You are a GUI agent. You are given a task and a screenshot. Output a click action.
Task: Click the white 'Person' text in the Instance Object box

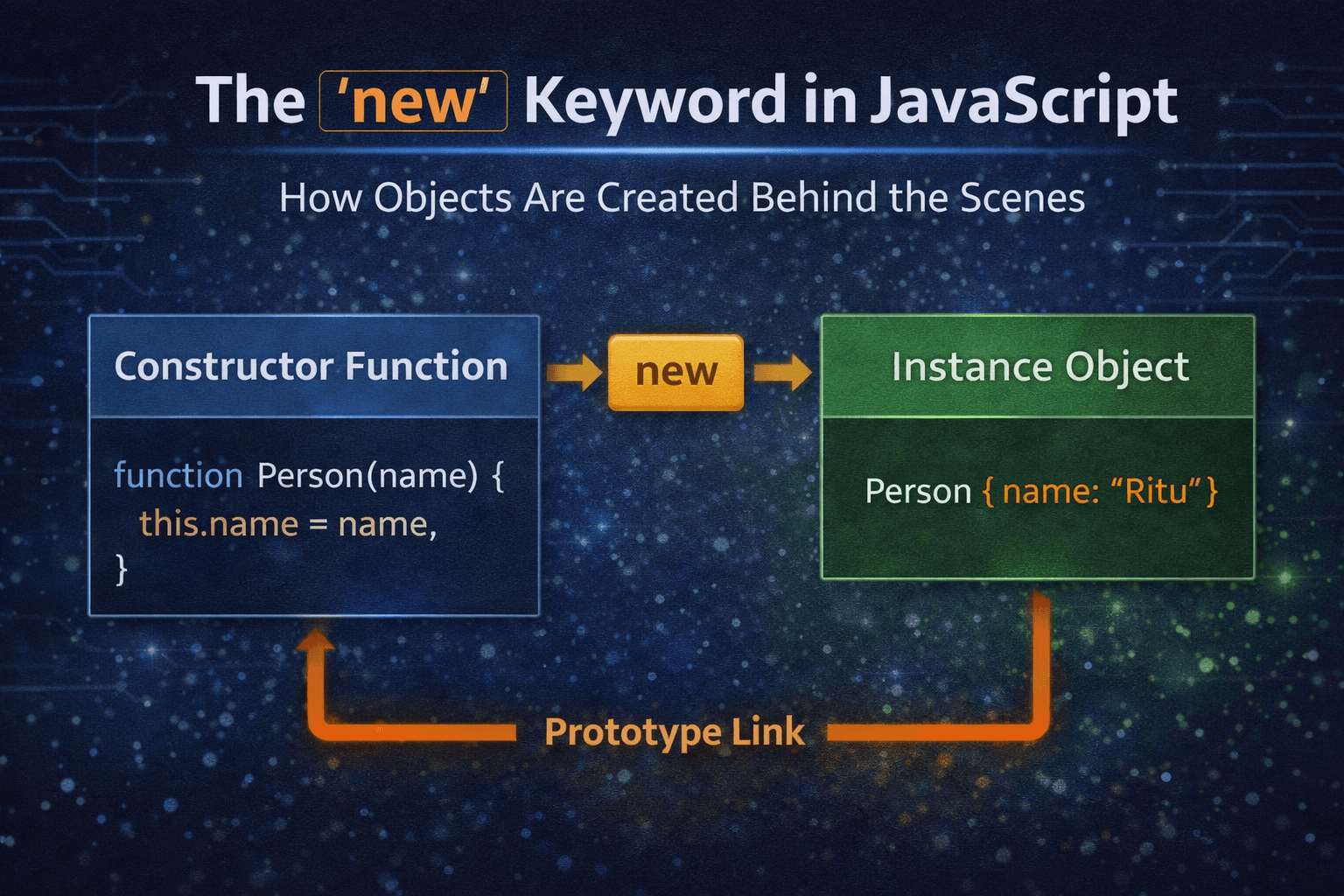pos(918,492)
